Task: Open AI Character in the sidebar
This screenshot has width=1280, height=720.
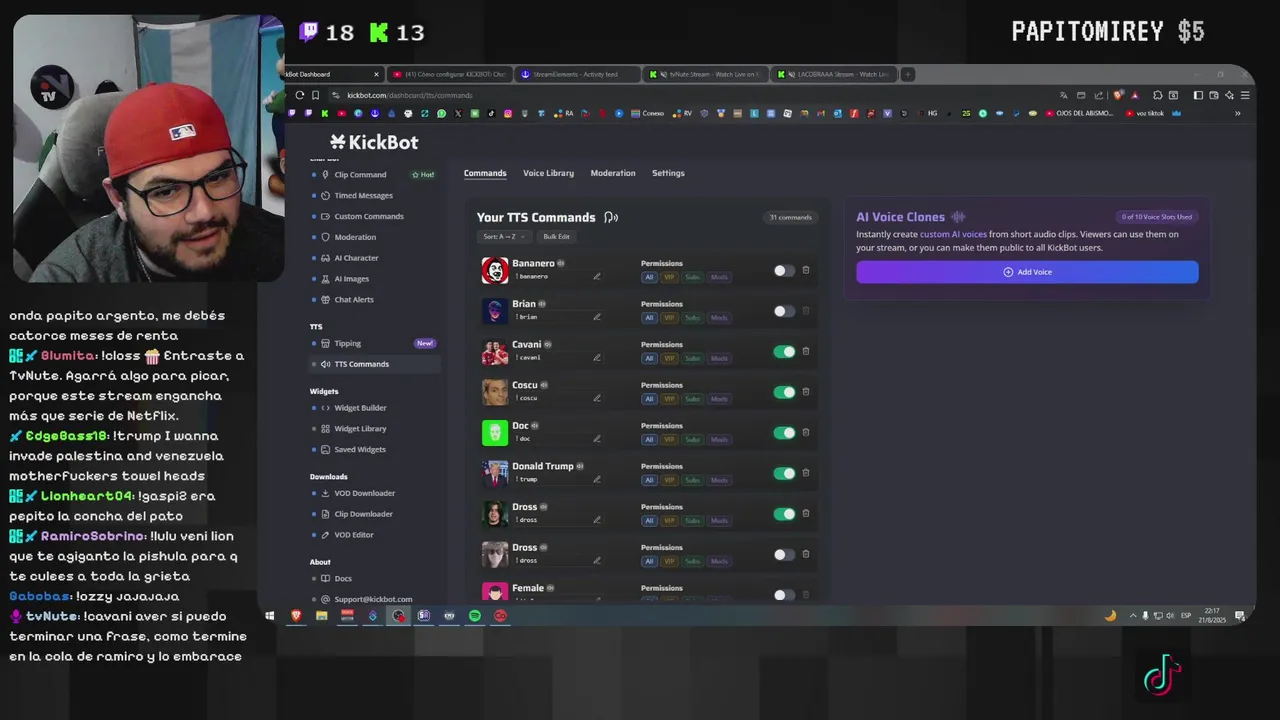Action: point(356,258)
